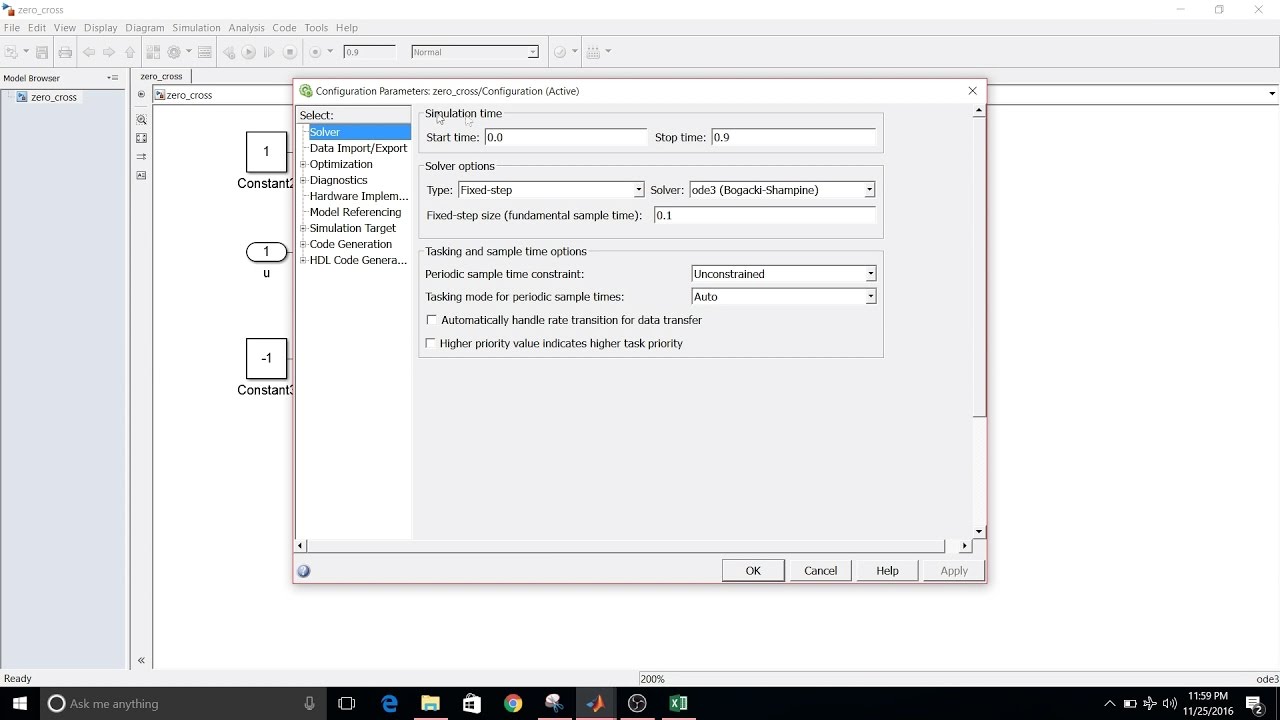This screenshot has height=720, width=1280.
Task: Open Google Chrome from the taskbar
Action: click(x=512, y=703)
